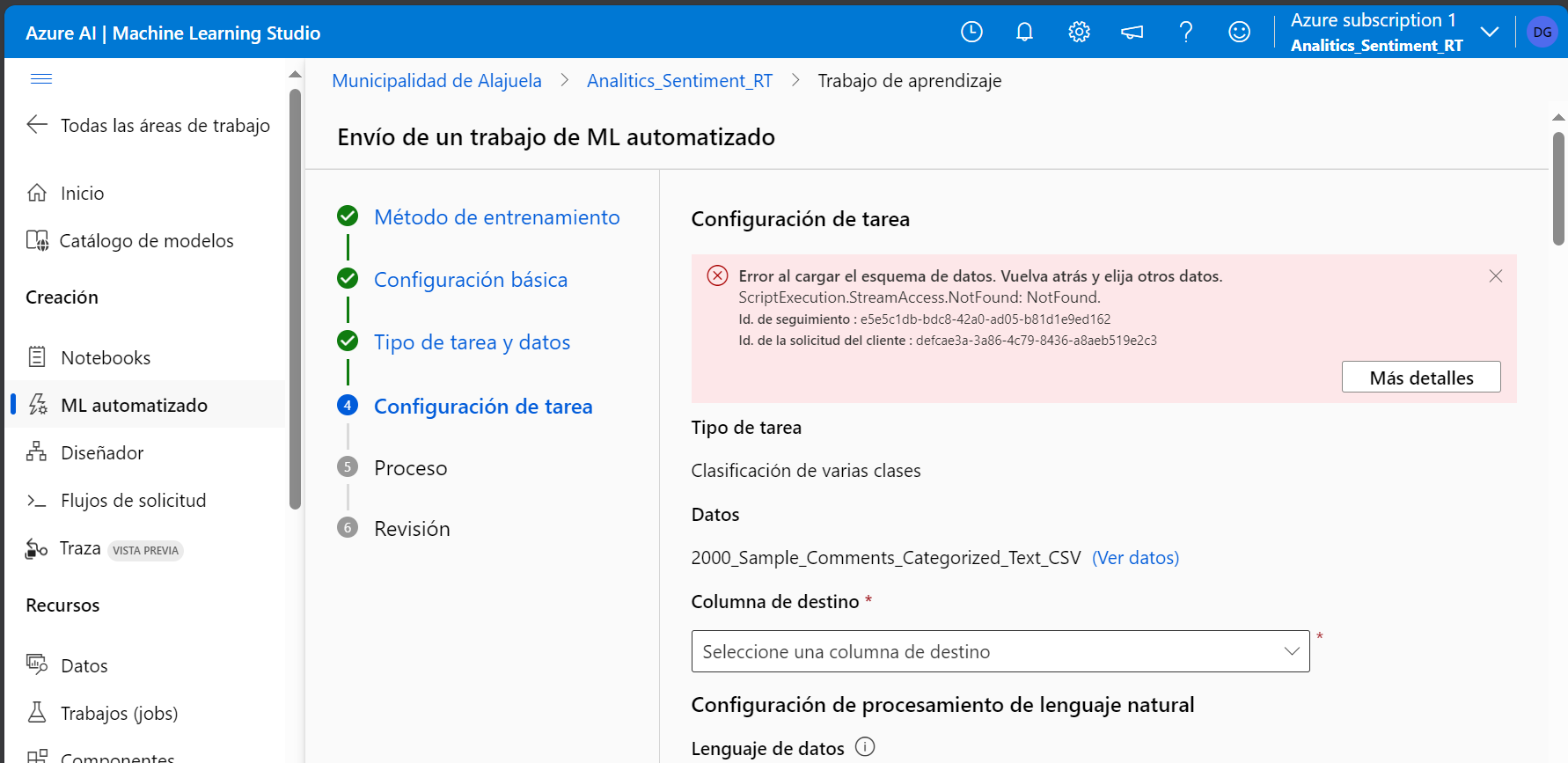Click the sidebar scroll-up arrow
This screenshot has width=1568, height=763.
(295, 74)
